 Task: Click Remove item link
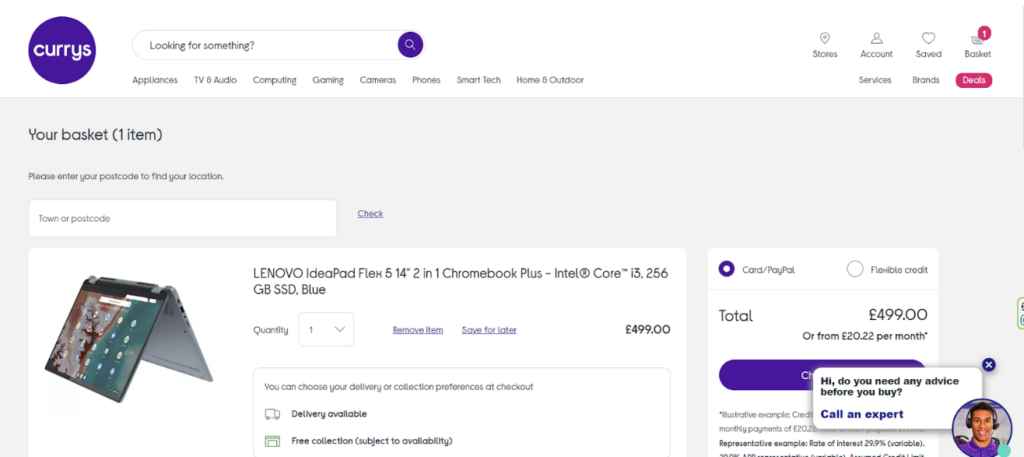click(418, 330)
